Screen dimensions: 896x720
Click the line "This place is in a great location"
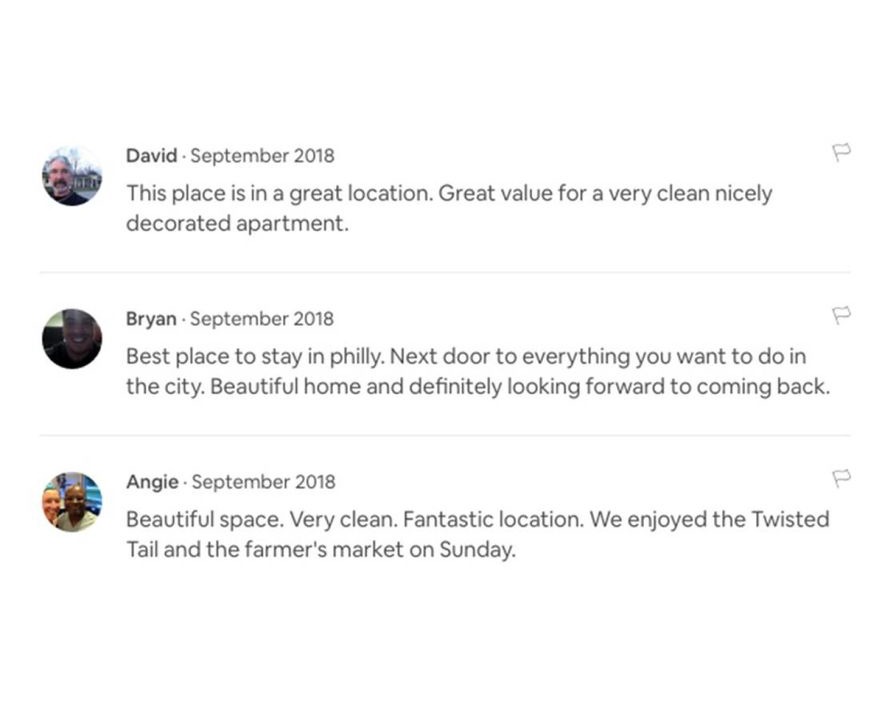coord(449,193)
